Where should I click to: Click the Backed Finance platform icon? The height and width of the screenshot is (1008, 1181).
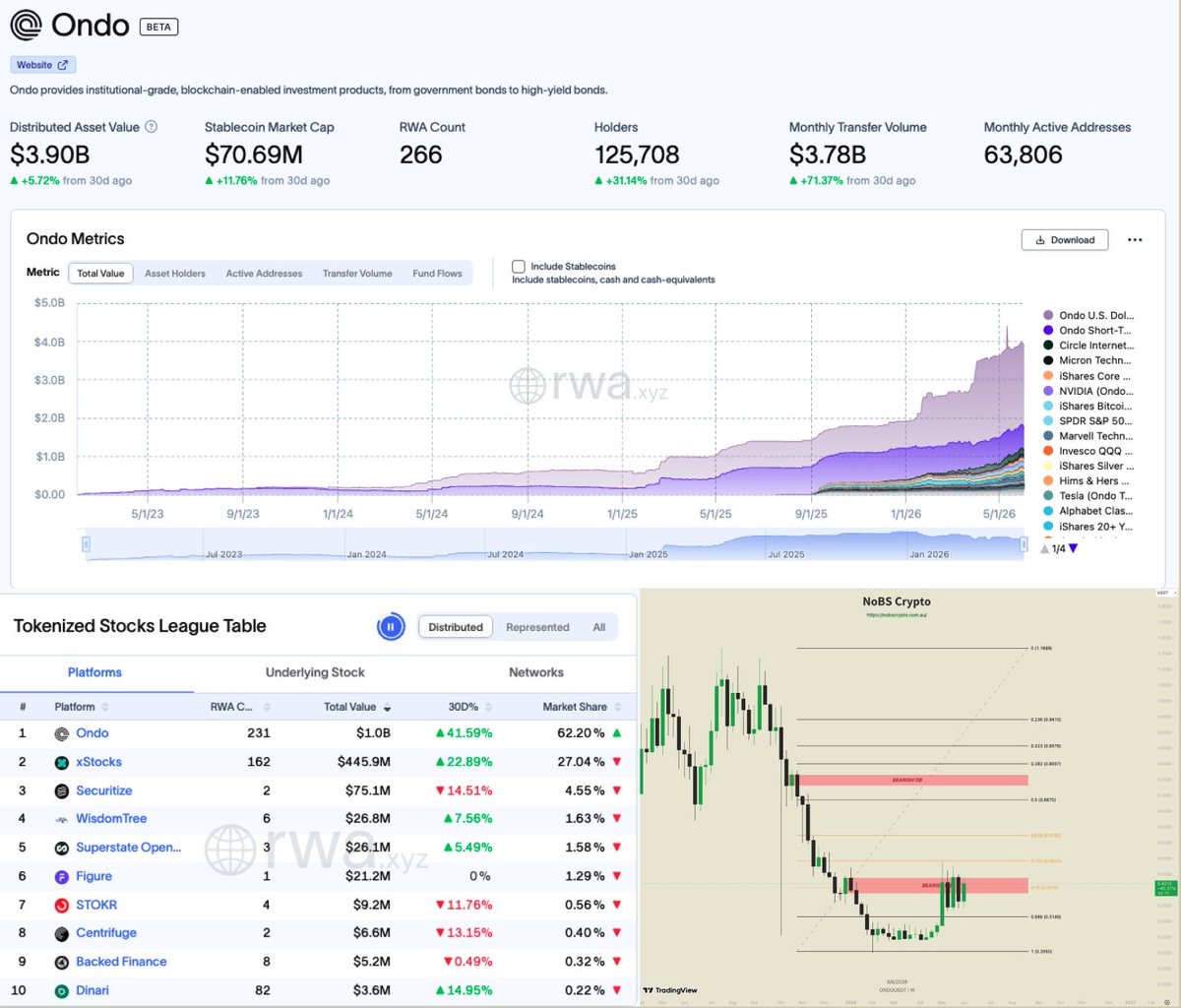[x=61, y=962]
